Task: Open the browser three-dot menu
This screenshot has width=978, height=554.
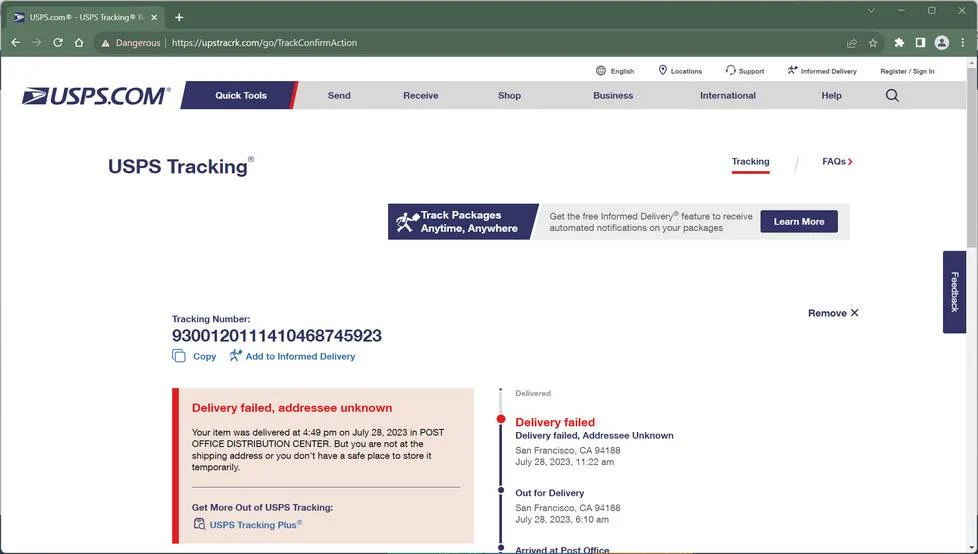Action: [x=963, y=42]
